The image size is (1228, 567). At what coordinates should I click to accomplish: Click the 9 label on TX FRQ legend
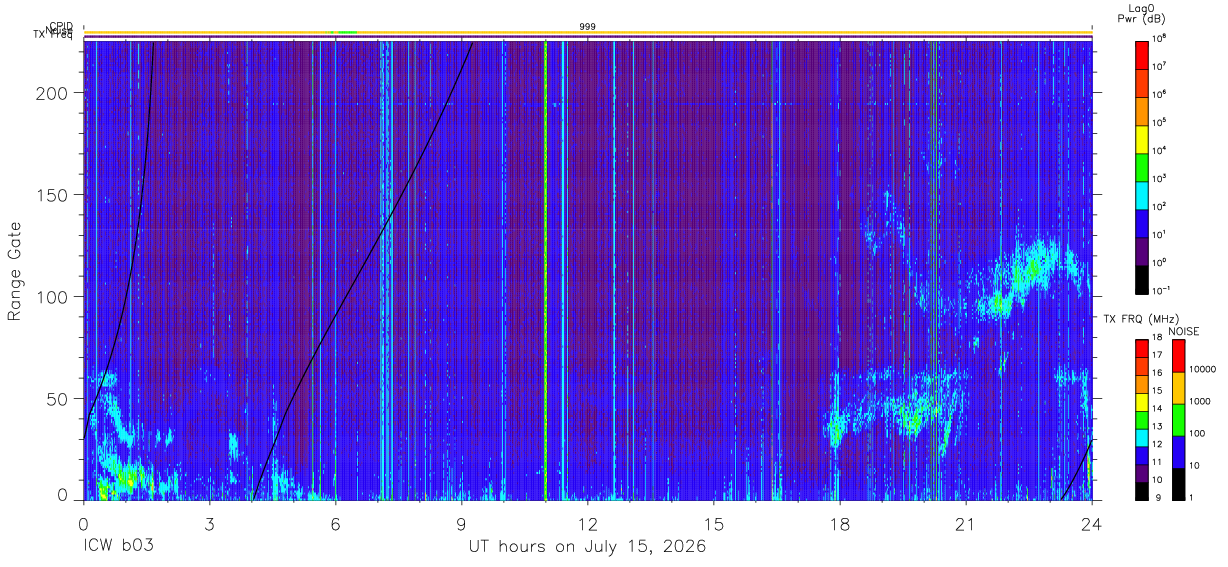pyautogui.click(x=1156, y=498)
